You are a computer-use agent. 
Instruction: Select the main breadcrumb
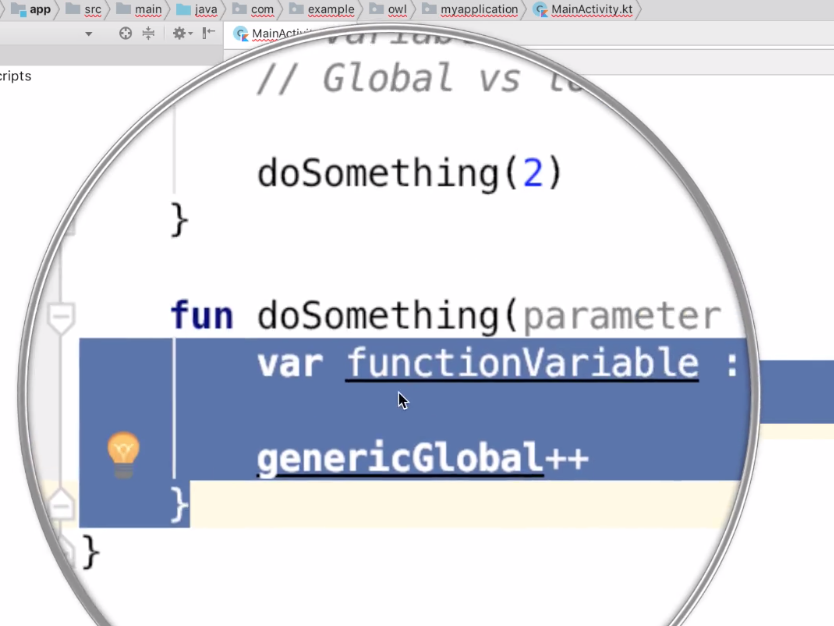pyautogui.click(x=140, y=9)
